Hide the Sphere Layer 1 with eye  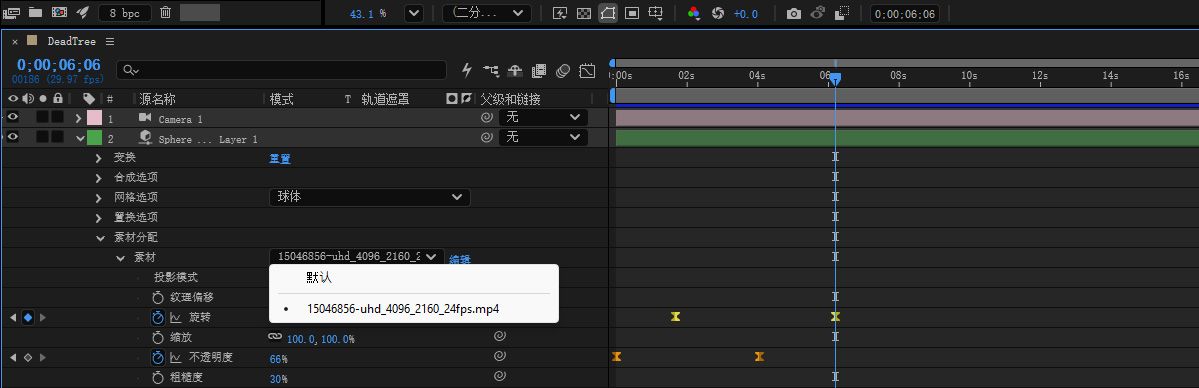12,137
